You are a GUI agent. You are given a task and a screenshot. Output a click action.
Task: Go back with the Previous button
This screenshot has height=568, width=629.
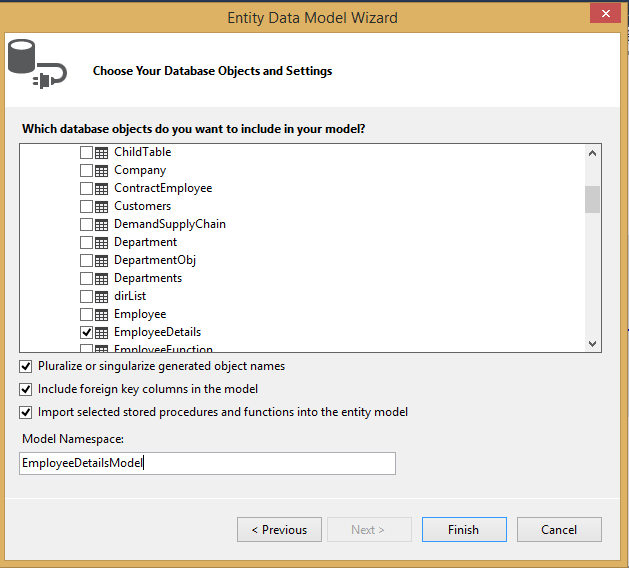[x=279, y=529]
